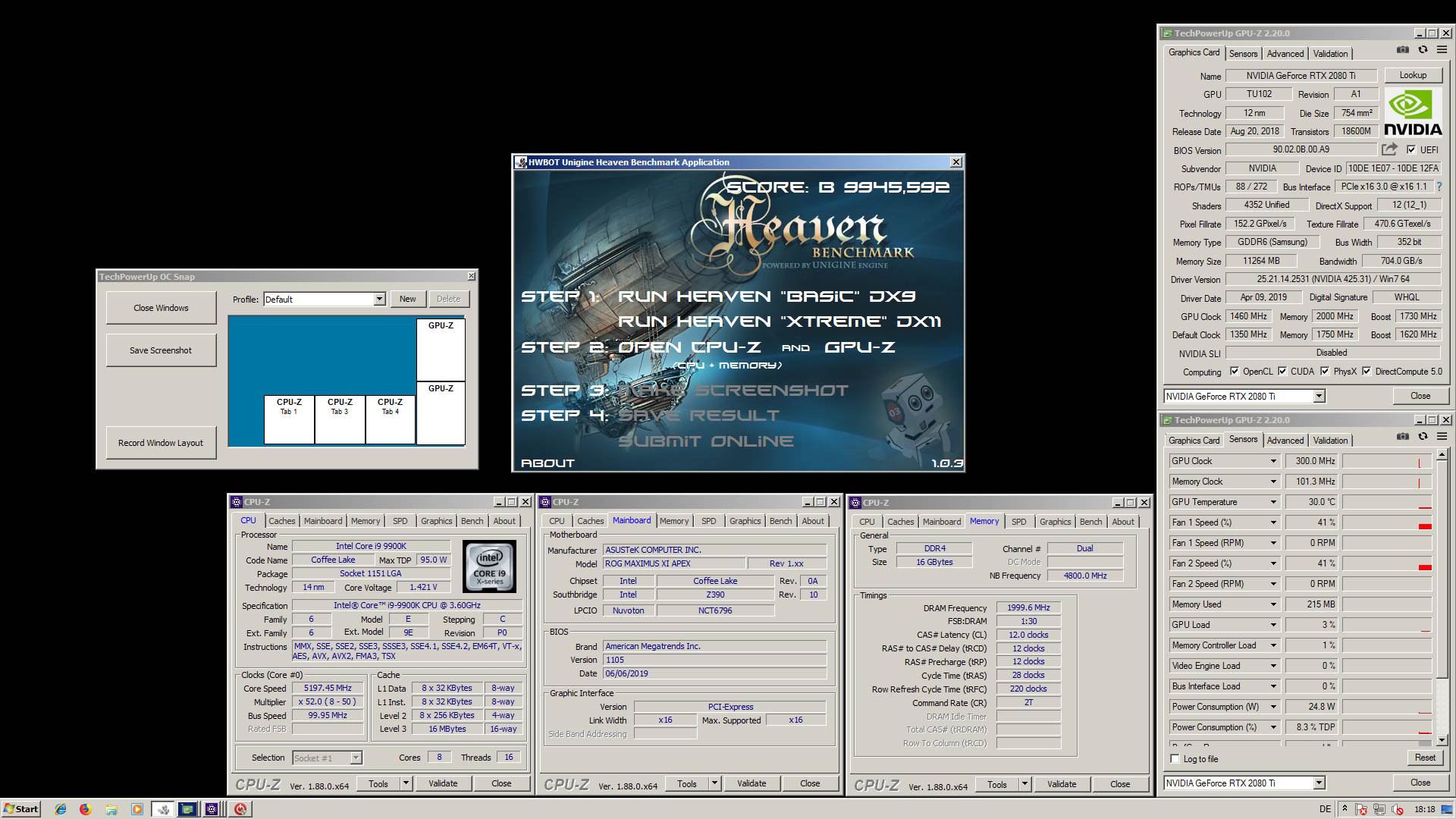The width and height of the screenshot is (1456, 819).
Task: Click the HWBOT Heaven window title bar icon
Action: pyautogui.click(x=521, y=162)
